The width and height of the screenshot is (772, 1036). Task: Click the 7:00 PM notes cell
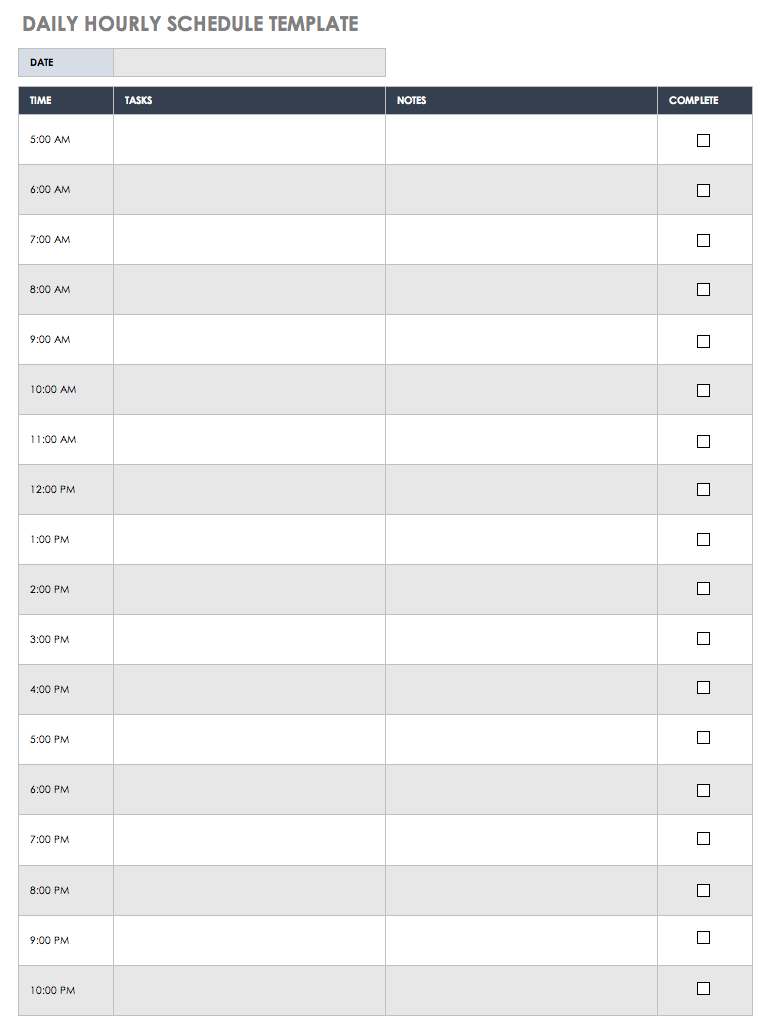(521, 840)
